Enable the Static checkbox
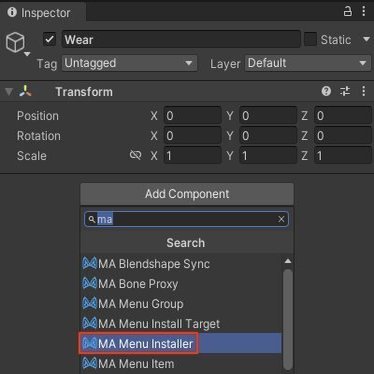374x374 pixels. (310, 40)
